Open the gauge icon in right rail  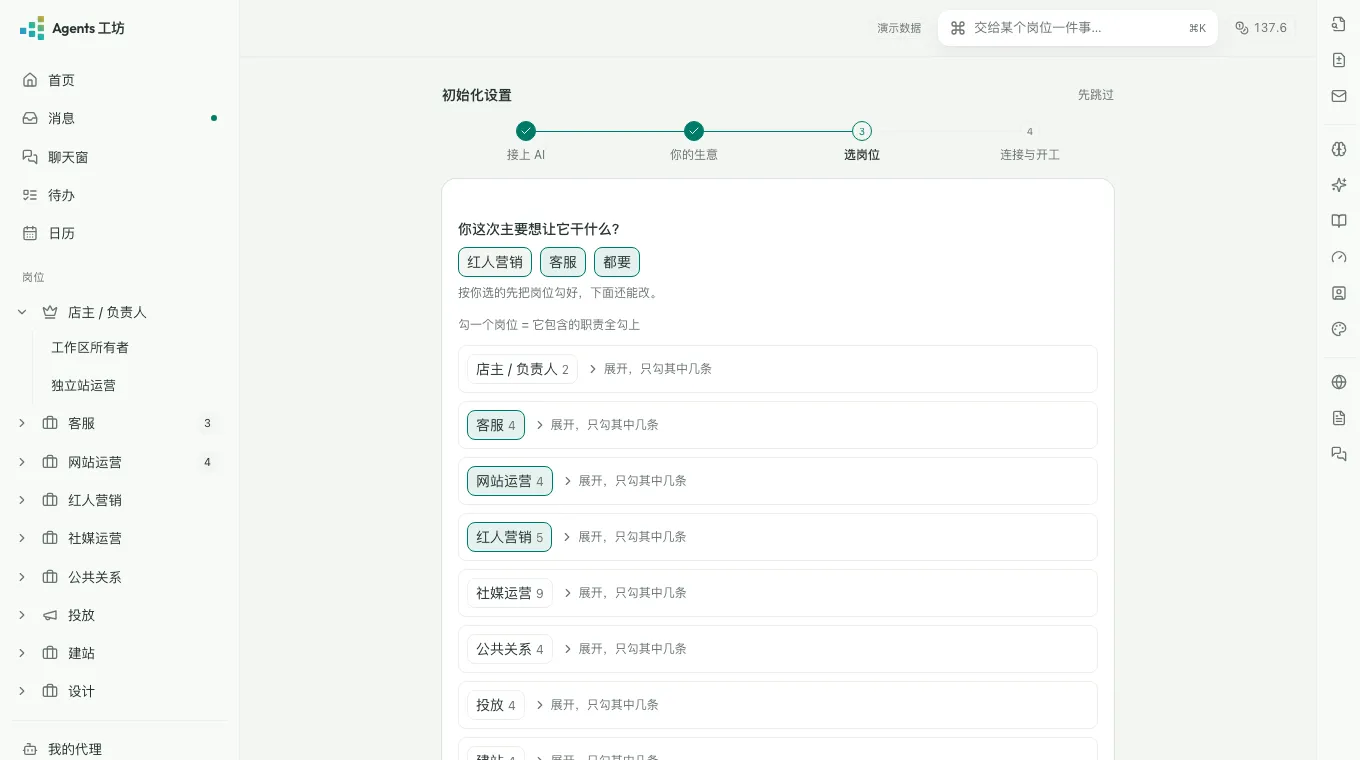1339,257
